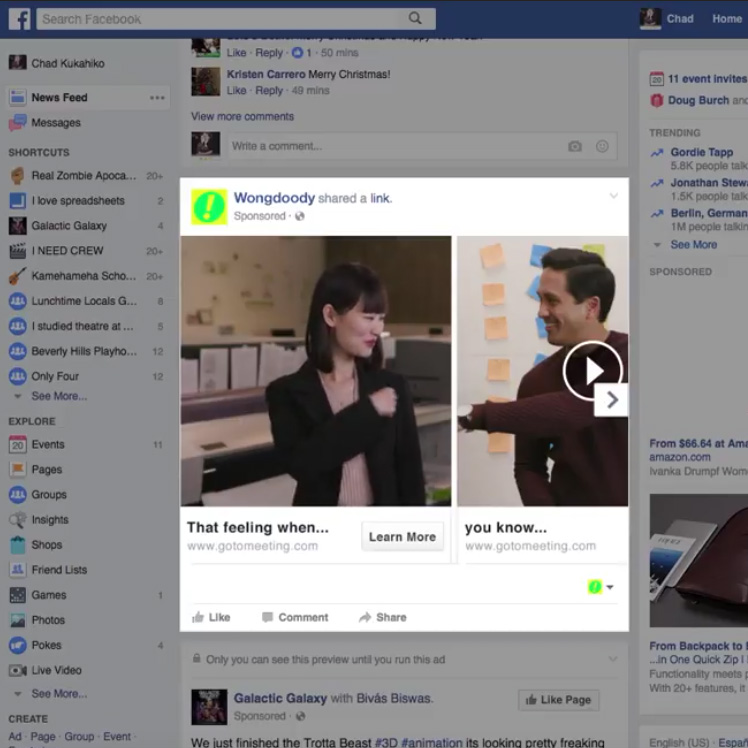Open Chad profile from top bar
The image size is (748, 748).
tap(667, 19)
